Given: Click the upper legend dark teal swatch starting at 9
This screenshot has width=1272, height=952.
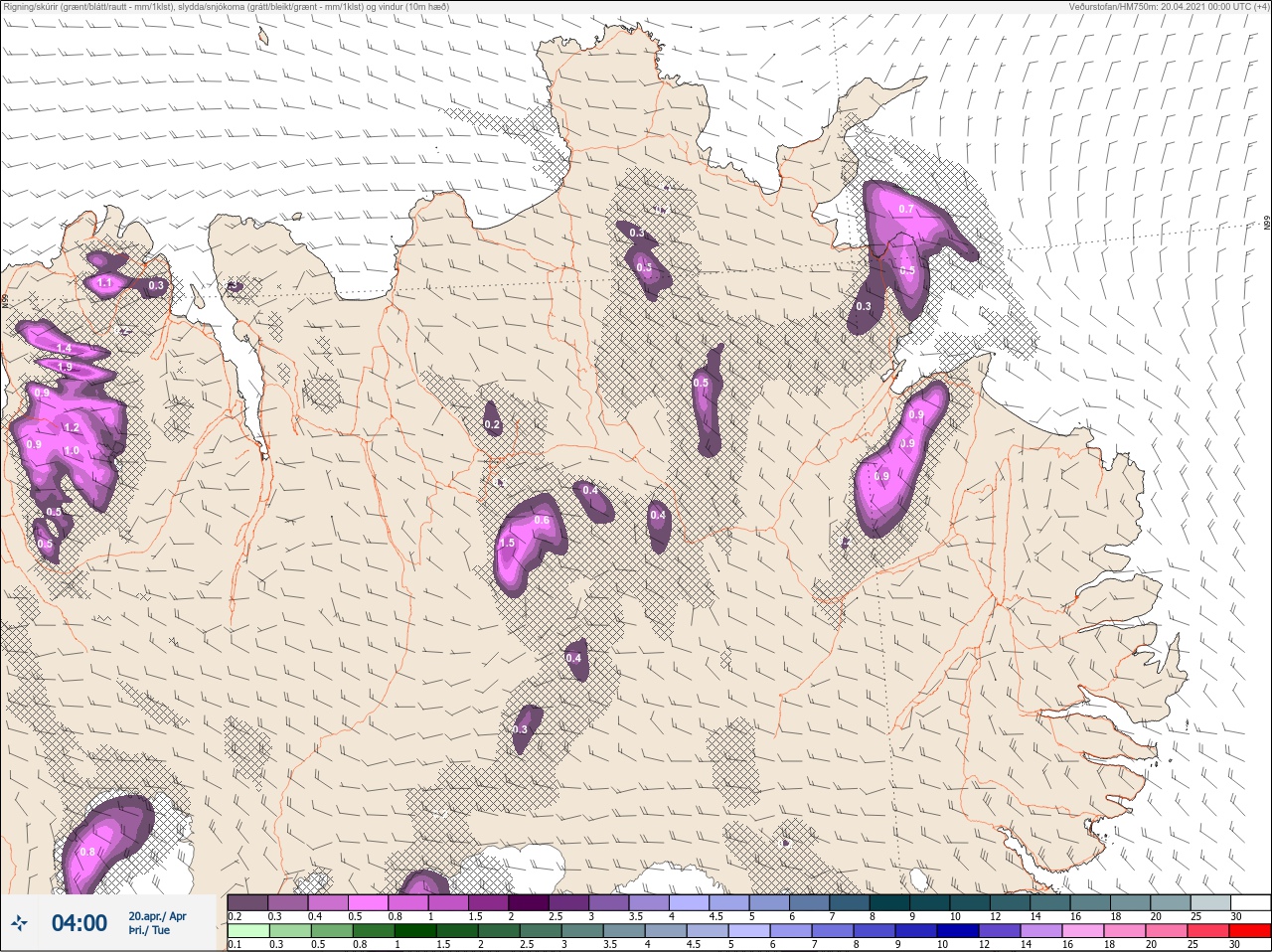Looking at the screenshot, I should point(929,902).
